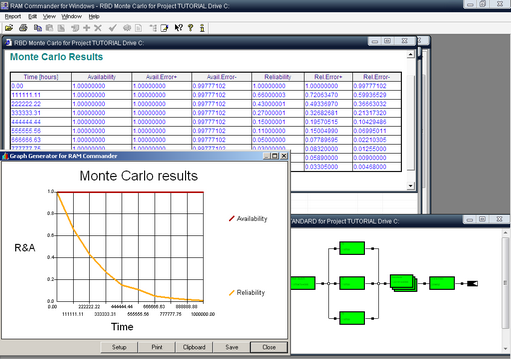
Task: Open the Window menu
Action: click(x=71, y=16)
